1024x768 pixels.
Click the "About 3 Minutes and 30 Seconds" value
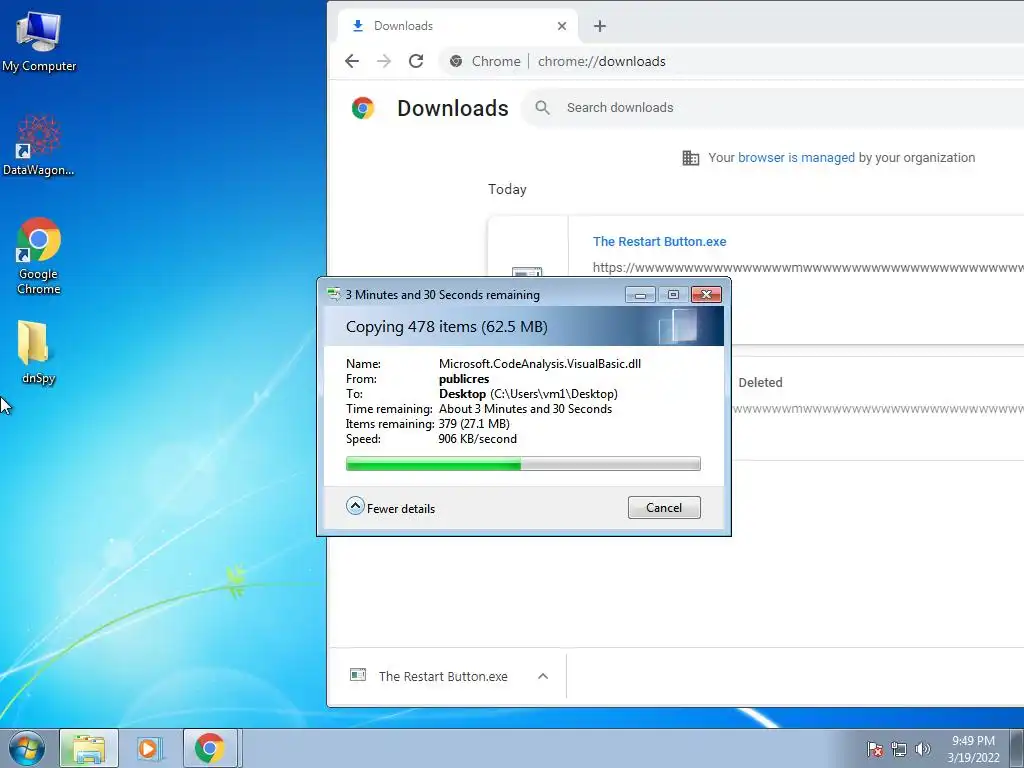click(x=525, y=409)
